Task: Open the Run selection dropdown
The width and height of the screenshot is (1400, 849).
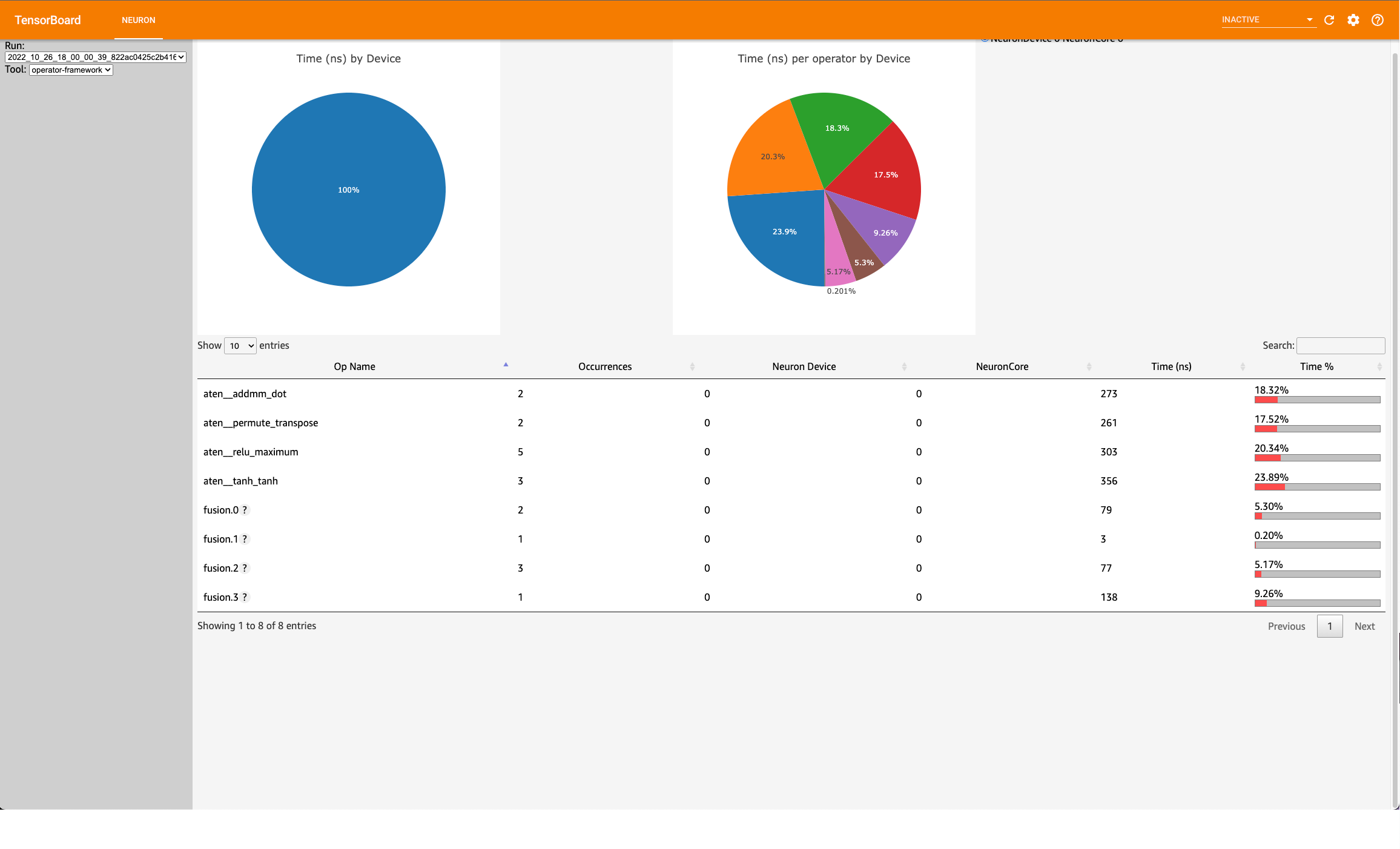Action: (96, 58)
